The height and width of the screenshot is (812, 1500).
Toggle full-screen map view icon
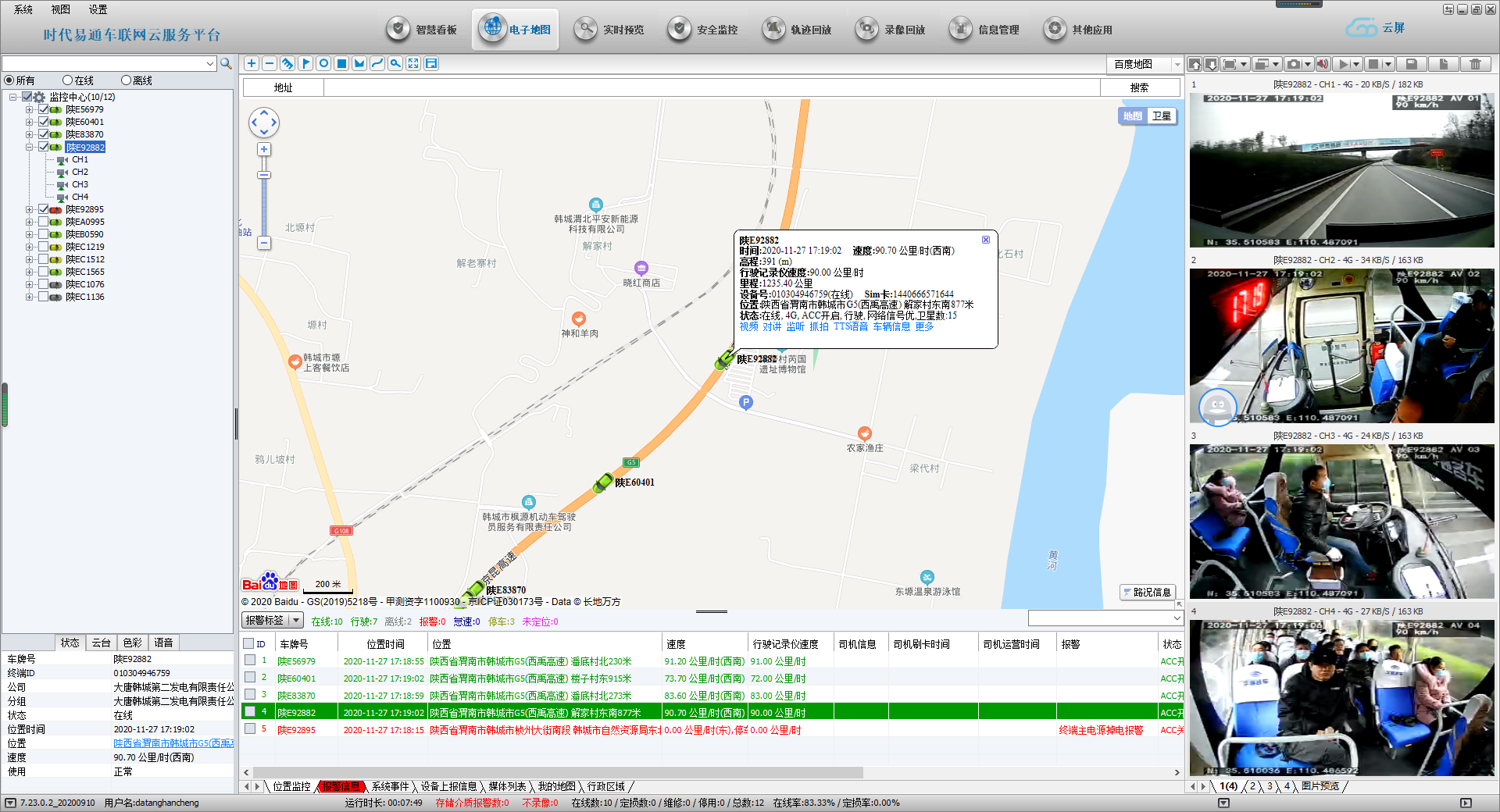pos(413,64)
